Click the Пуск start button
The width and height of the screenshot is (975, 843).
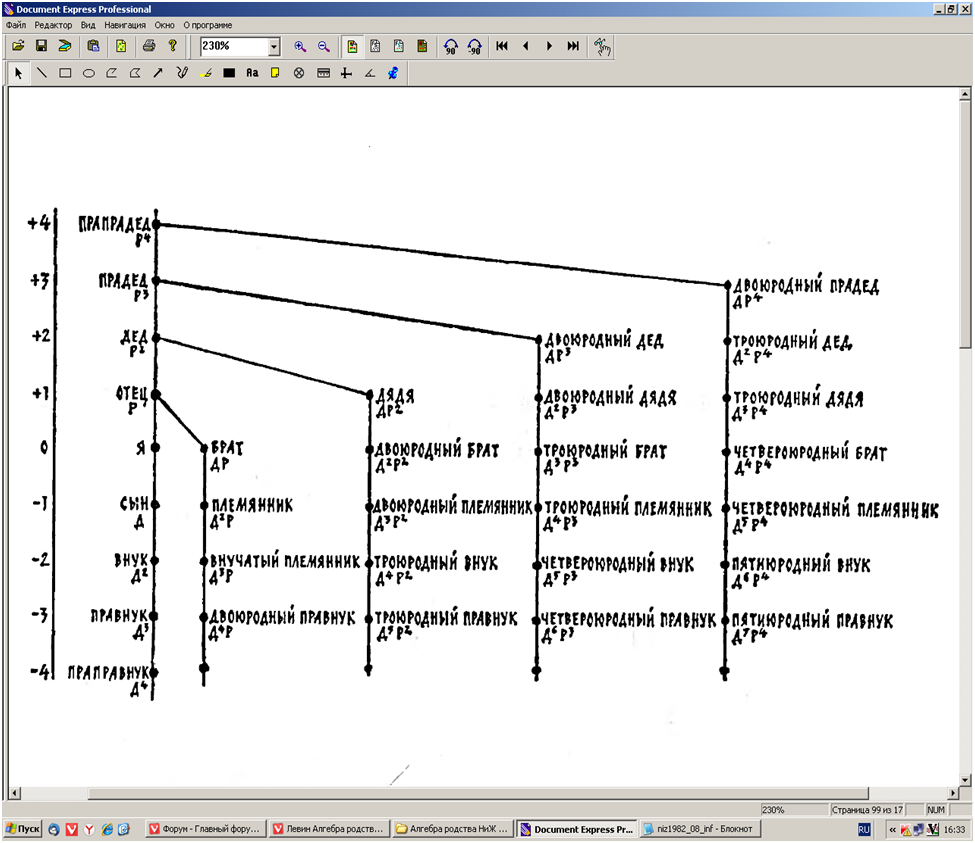pos(22,829)
